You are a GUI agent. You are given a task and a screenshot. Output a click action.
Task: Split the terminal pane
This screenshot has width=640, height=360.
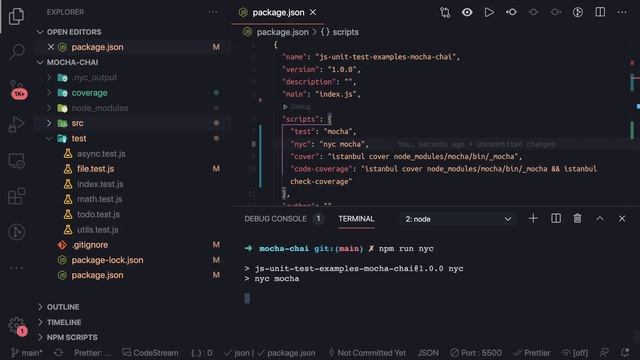pos(556,219)
